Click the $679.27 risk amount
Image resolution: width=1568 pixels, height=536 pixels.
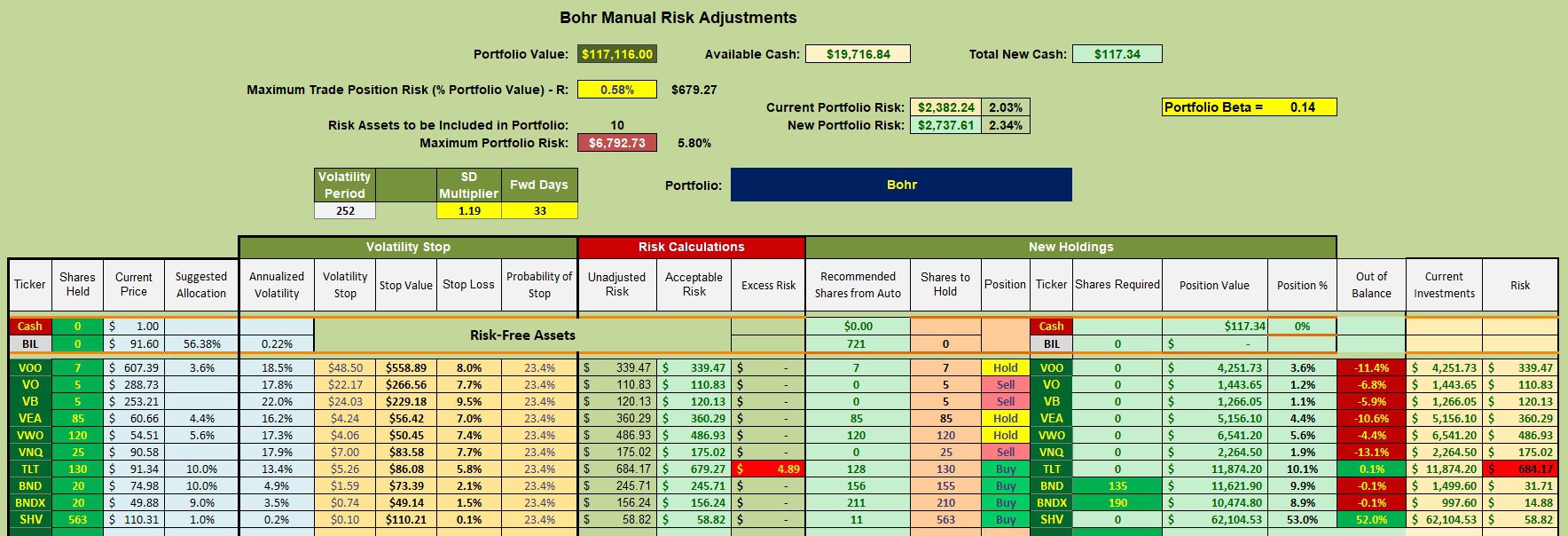click(694, 90)
